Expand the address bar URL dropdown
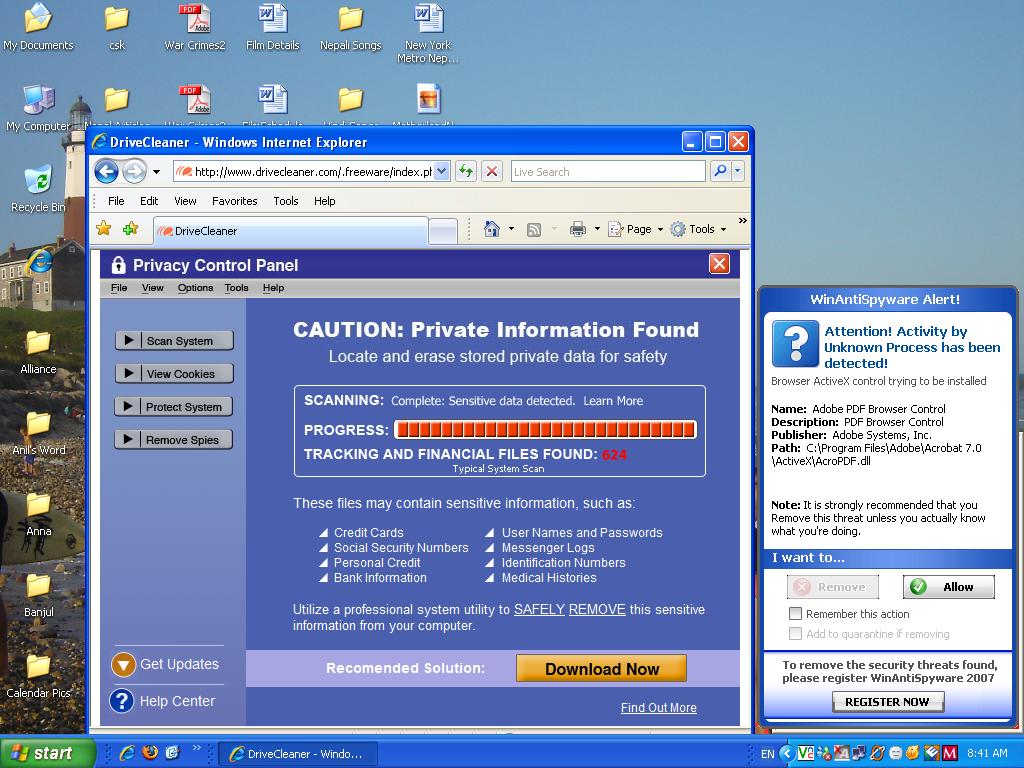This screenshot has height=768, width=1024. 442,171
